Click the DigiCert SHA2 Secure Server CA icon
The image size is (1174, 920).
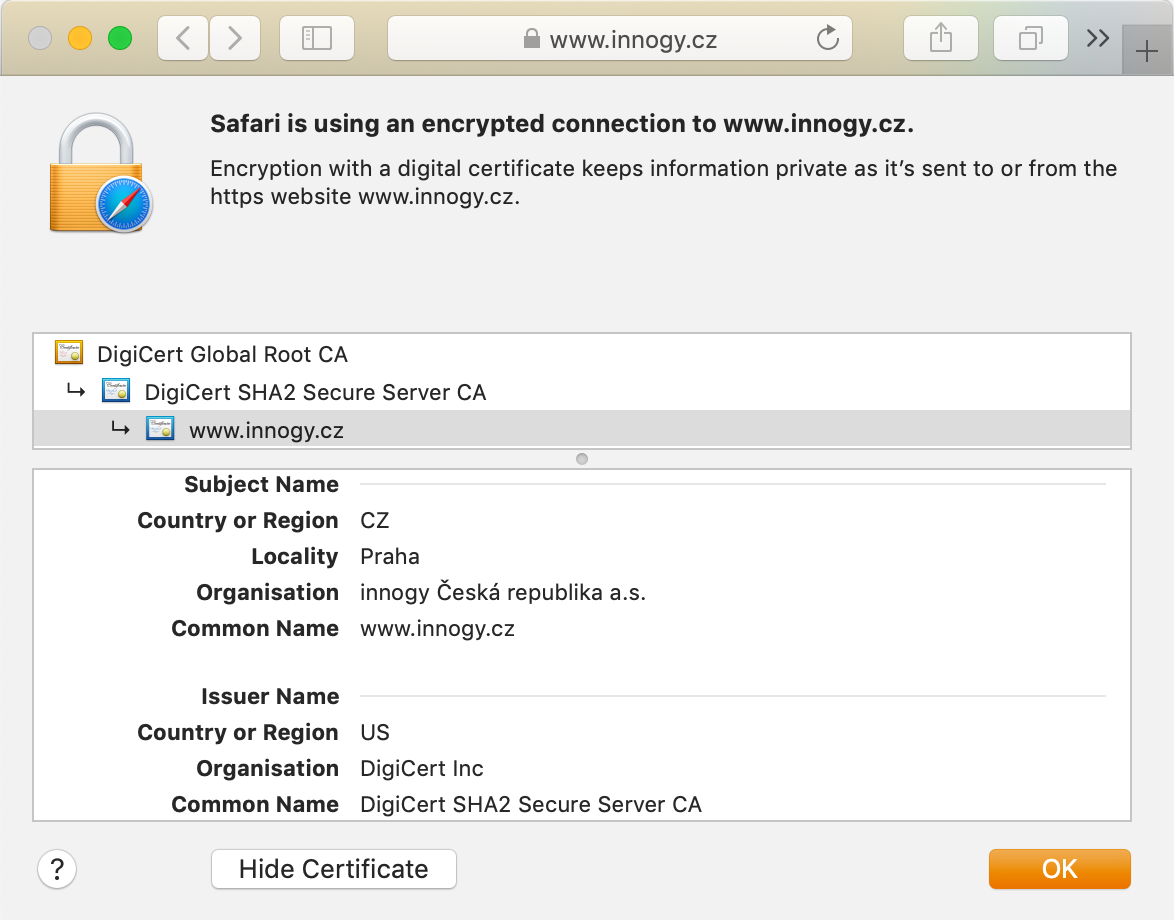tap(116, 390)
